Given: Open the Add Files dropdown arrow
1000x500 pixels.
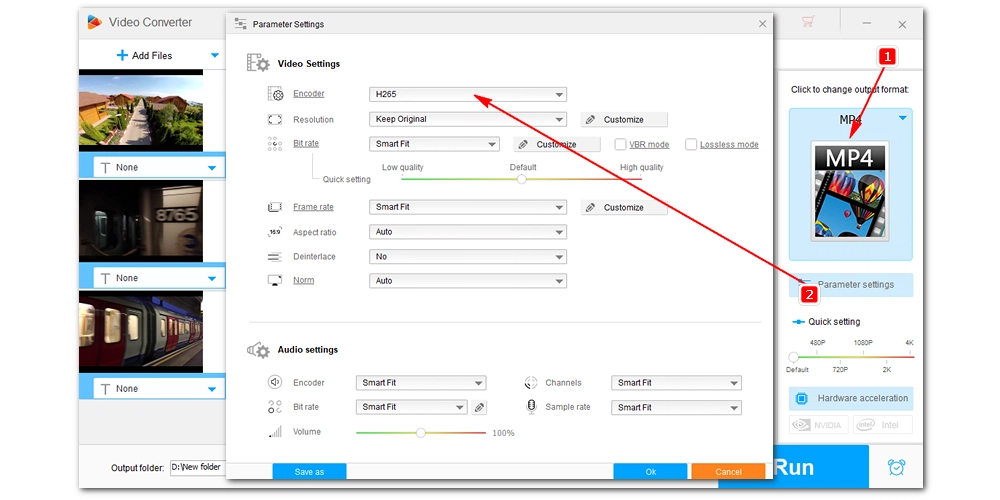Looking at the screenshot, I should [x=214, y=56].
